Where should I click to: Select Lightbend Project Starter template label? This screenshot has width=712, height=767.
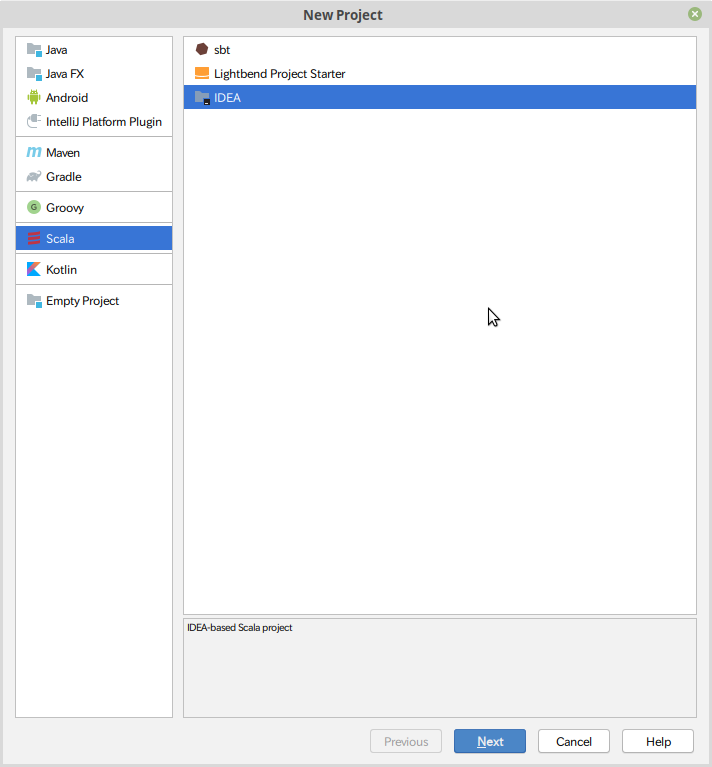pyautogui.click(x=280, y=74)
